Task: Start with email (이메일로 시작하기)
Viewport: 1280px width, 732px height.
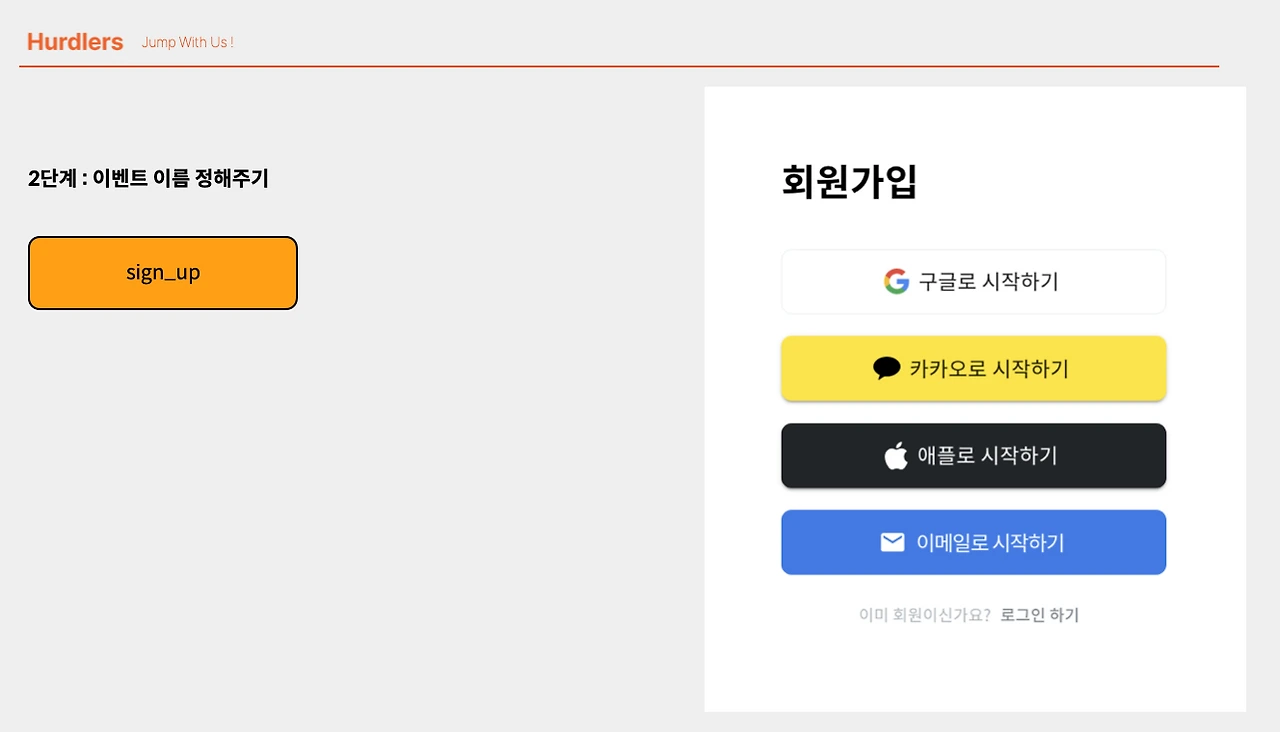Action: 973,542
